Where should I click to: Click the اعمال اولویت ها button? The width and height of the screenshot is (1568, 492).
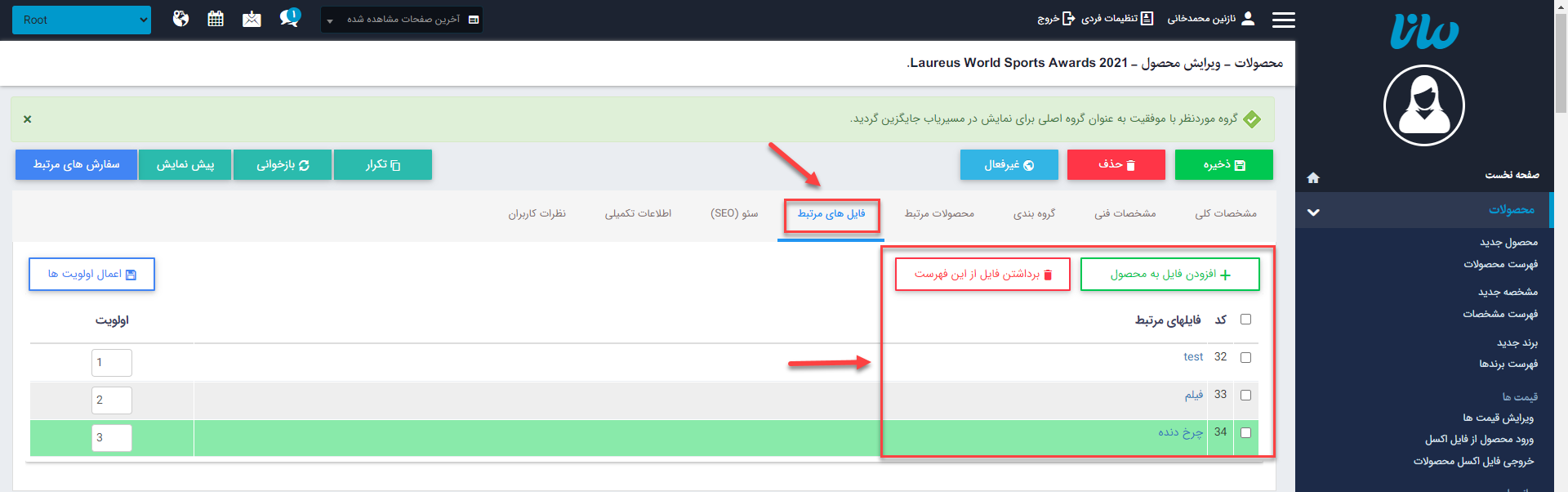(x=91, y=274)
